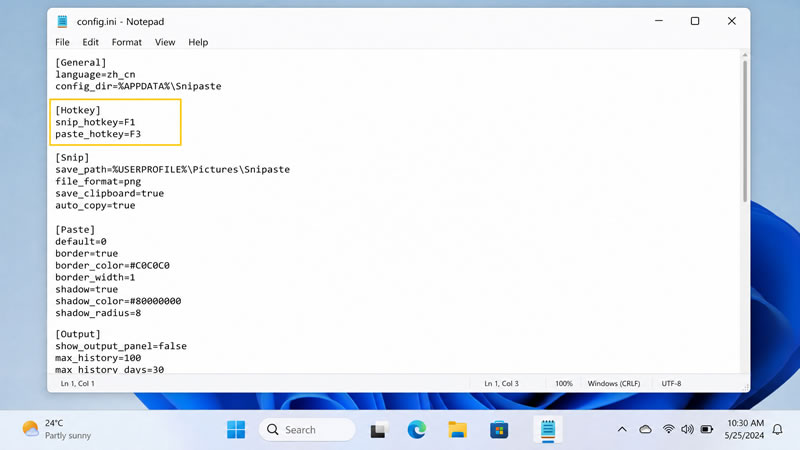
Task: Show hidden tray icons chevron
Action: pos(622,430)
